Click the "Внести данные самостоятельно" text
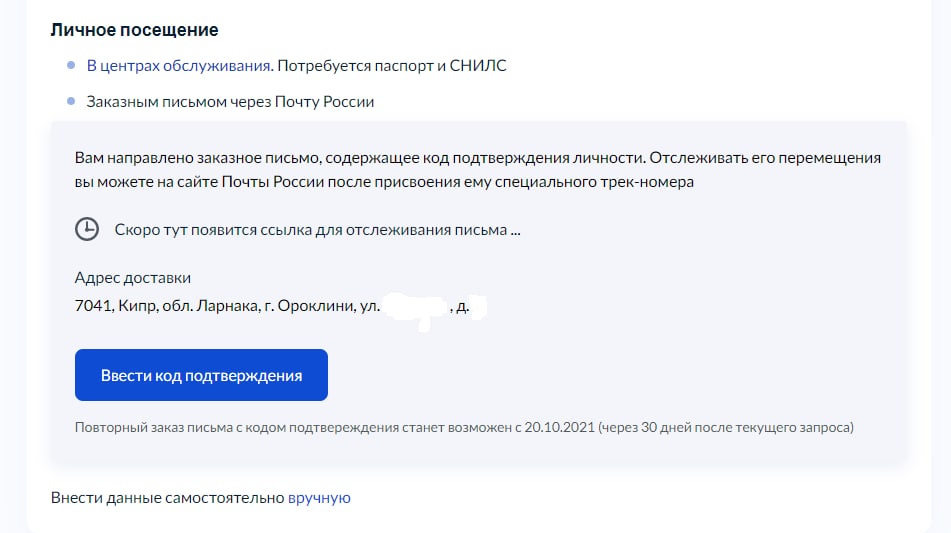The height and width of the screenshot is (533, 951). coord(167,497)
